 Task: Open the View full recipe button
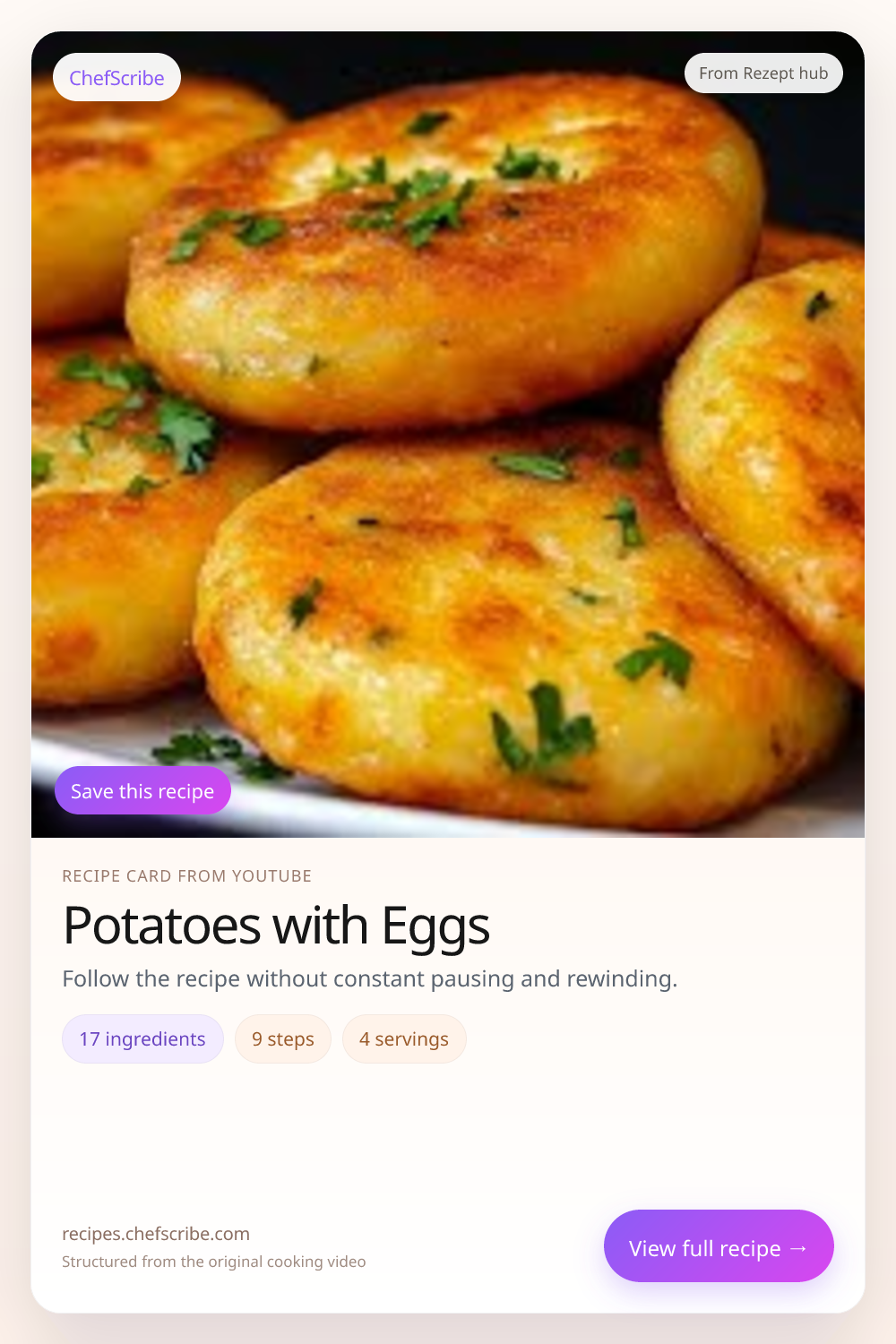(703, 1247)
